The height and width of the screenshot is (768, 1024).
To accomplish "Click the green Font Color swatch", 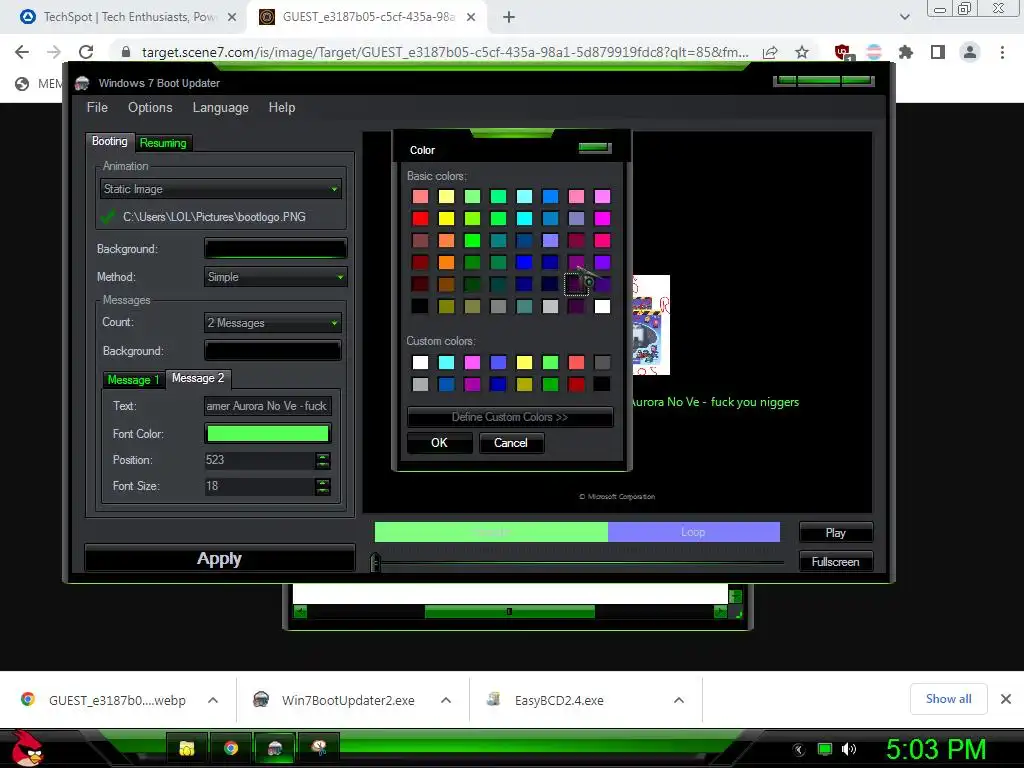I will (268, 434).
